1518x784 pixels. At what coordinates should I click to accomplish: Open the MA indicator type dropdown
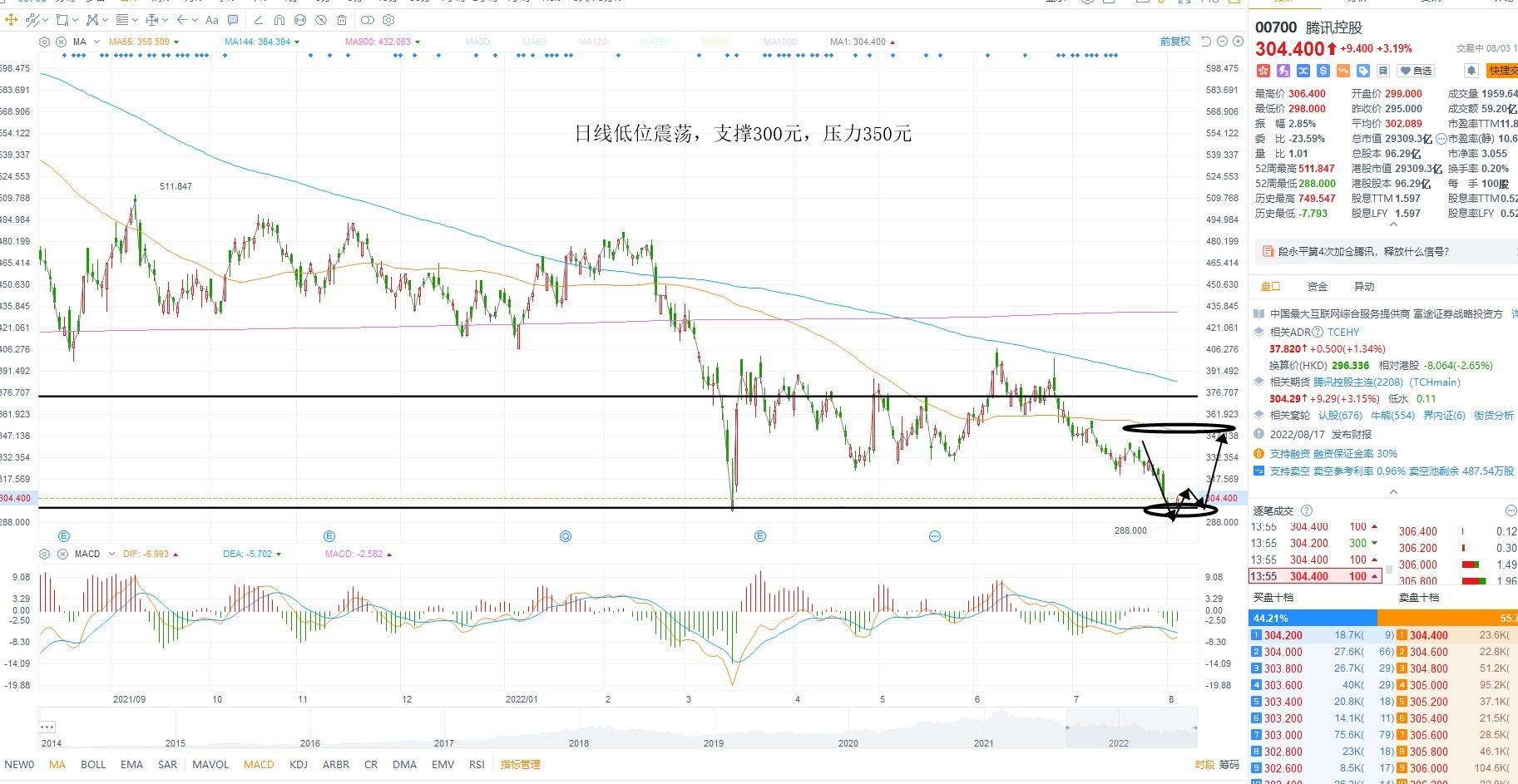(x=96, y=42)
